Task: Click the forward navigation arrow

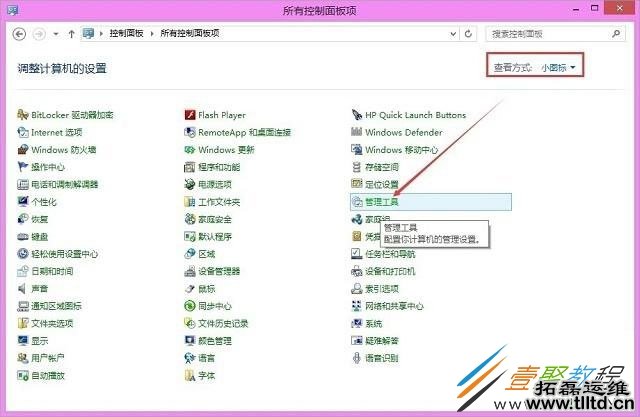Action: pyautogui.click(x=39, y=34)
